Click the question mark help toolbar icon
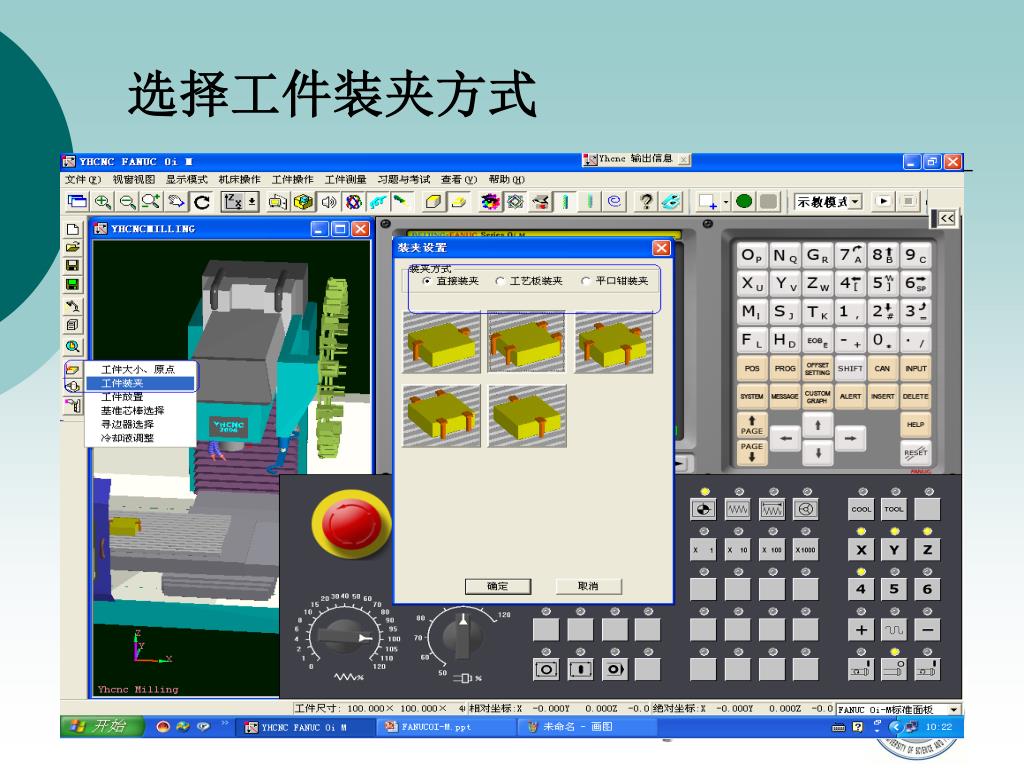The height and width of the screenshot is (768, 1024). point(646,202)
